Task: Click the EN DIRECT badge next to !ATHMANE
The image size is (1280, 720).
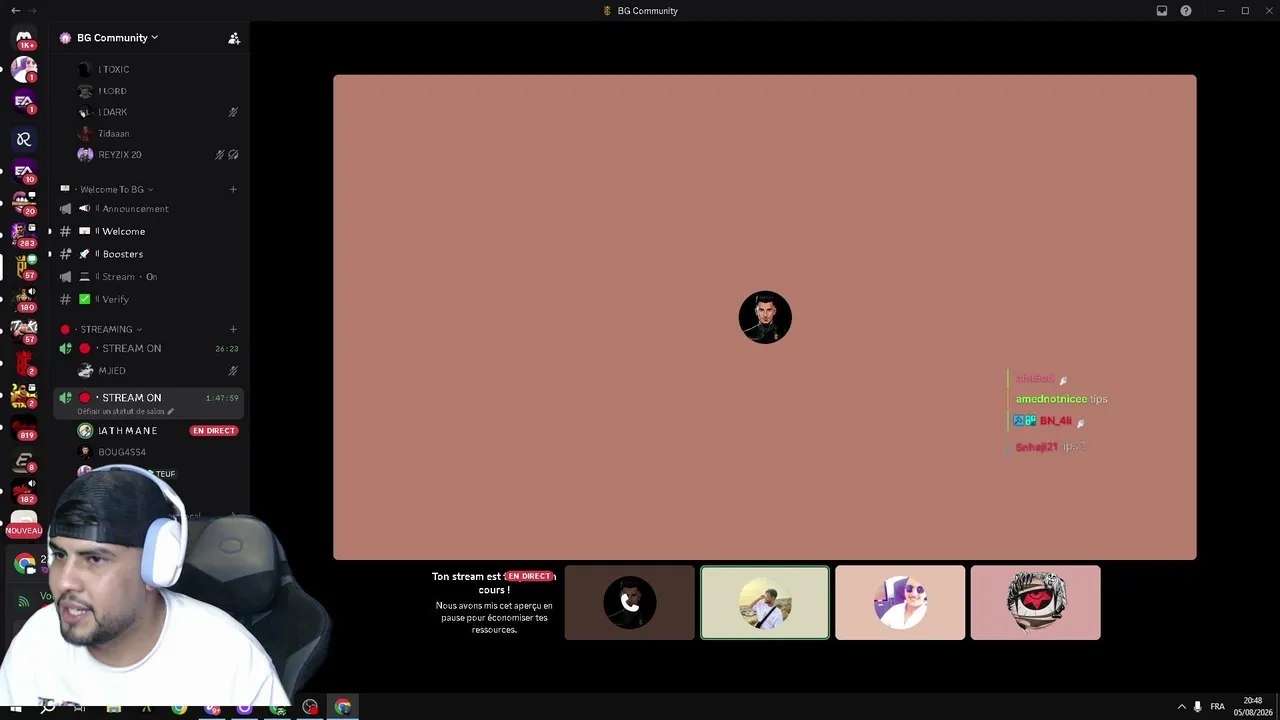Action: point(214,431)
